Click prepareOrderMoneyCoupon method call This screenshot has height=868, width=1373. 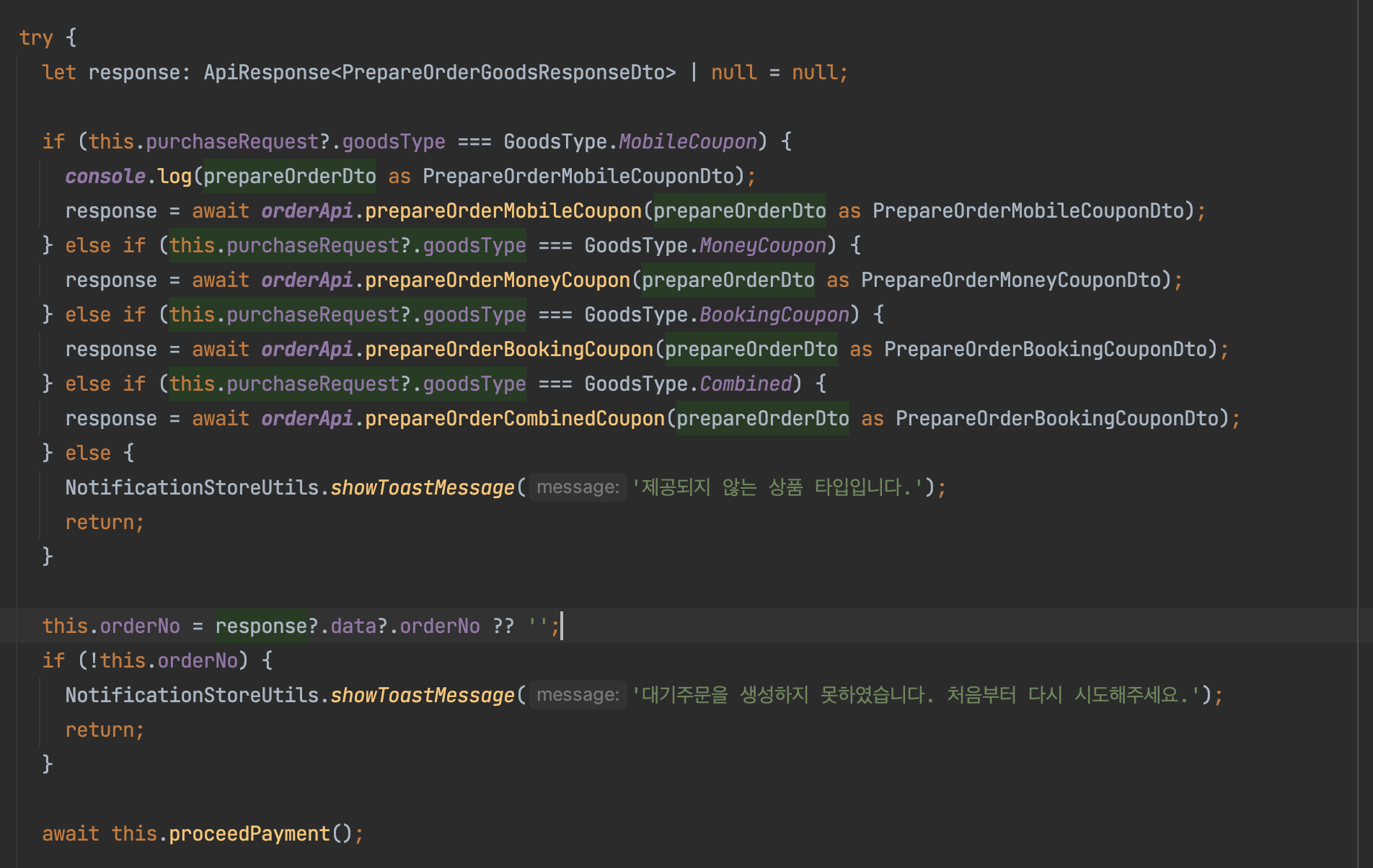click(x=498, y=280)
